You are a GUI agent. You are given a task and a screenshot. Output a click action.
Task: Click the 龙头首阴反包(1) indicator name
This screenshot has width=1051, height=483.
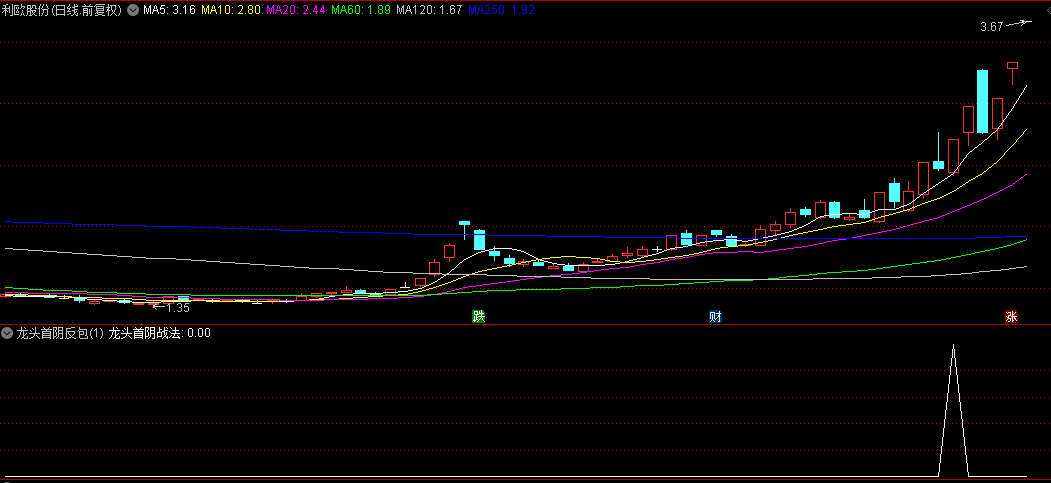coord(60,333)
